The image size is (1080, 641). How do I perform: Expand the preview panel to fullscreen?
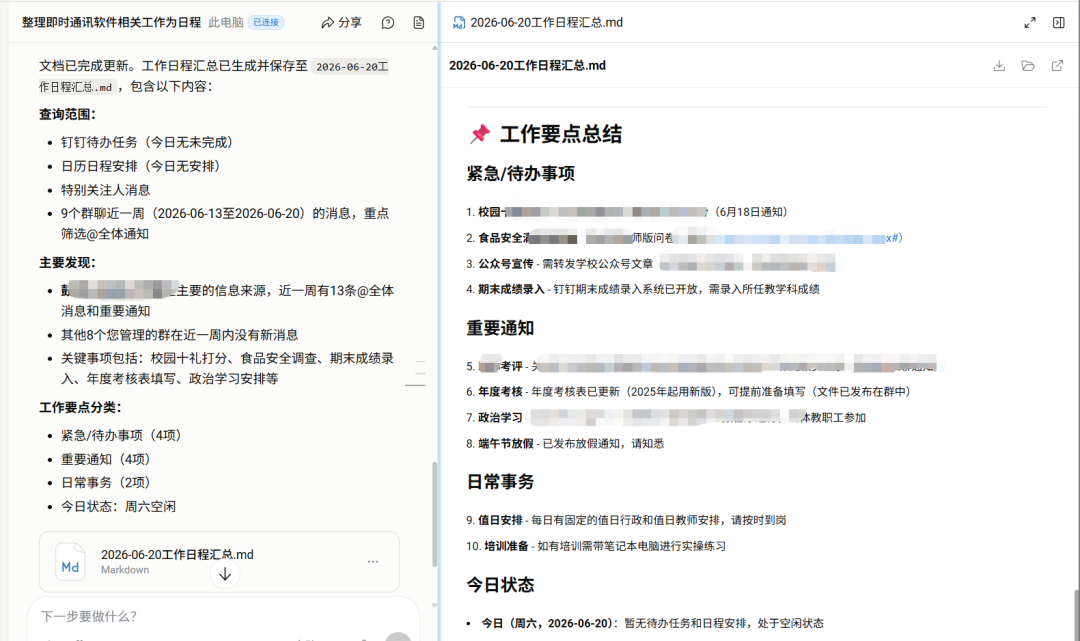tap(1030, 23)
